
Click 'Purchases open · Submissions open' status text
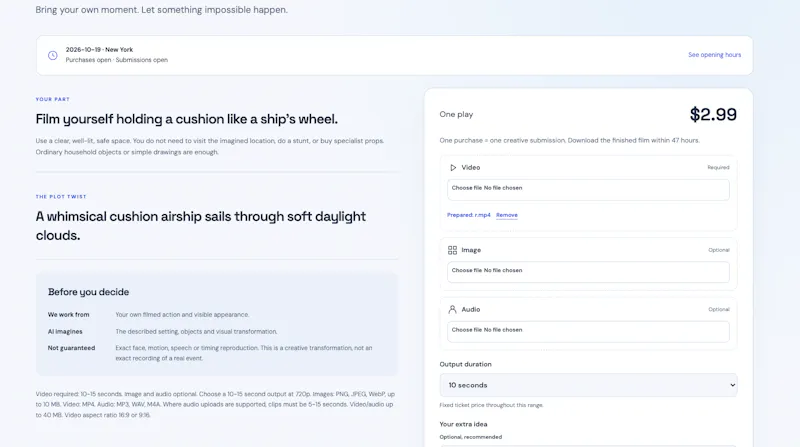pos(116,60)
